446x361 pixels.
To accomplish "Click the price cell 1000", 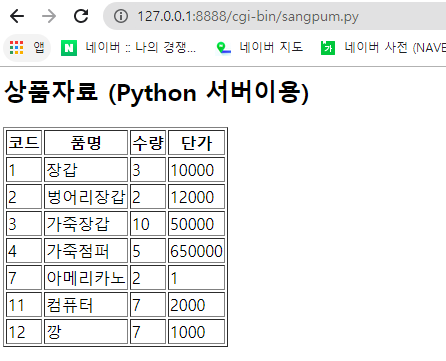I will coord(196,332).
